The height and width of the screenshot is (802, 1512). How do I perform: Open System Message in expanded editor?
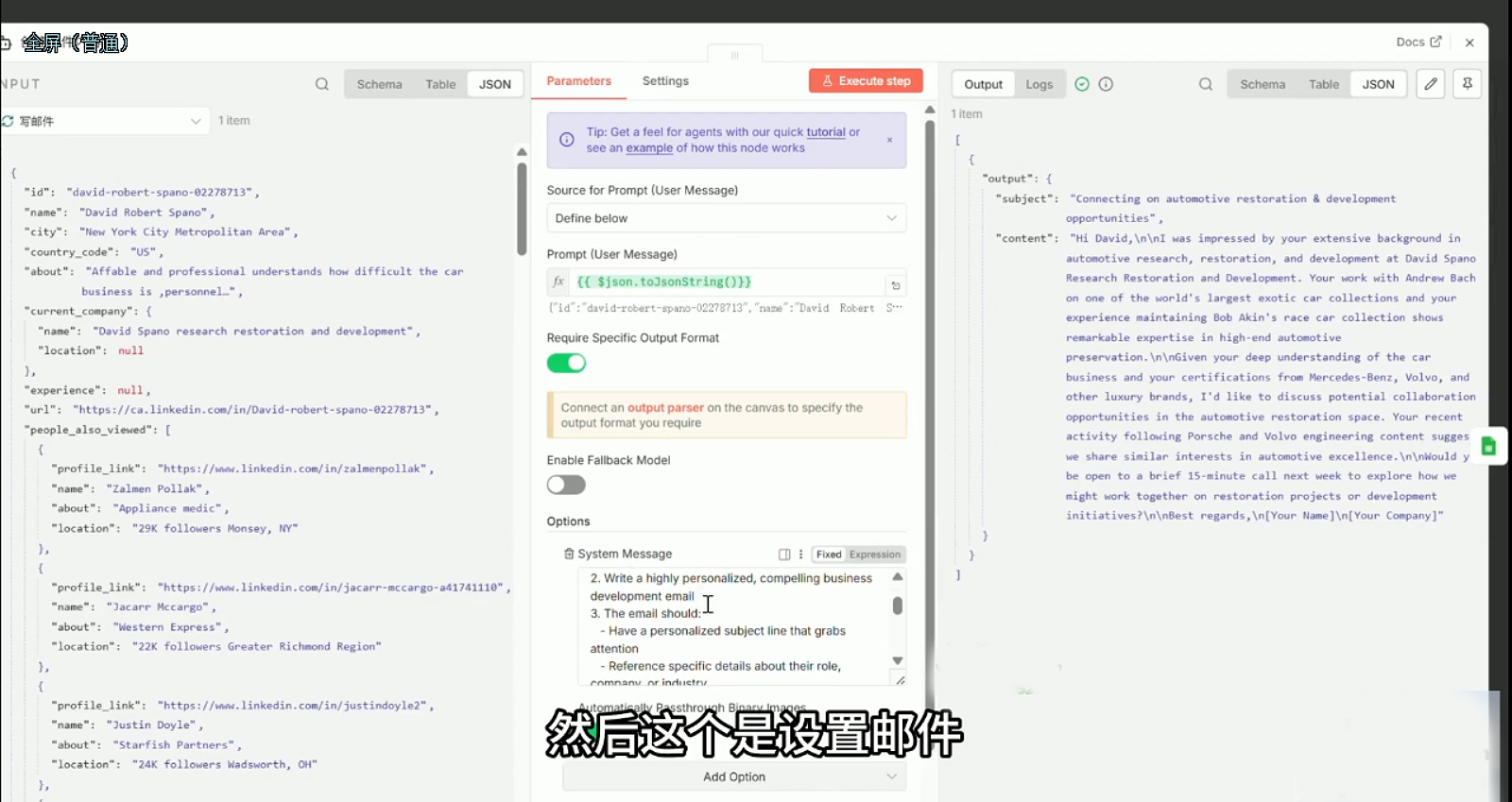click(x=784, y=555)
